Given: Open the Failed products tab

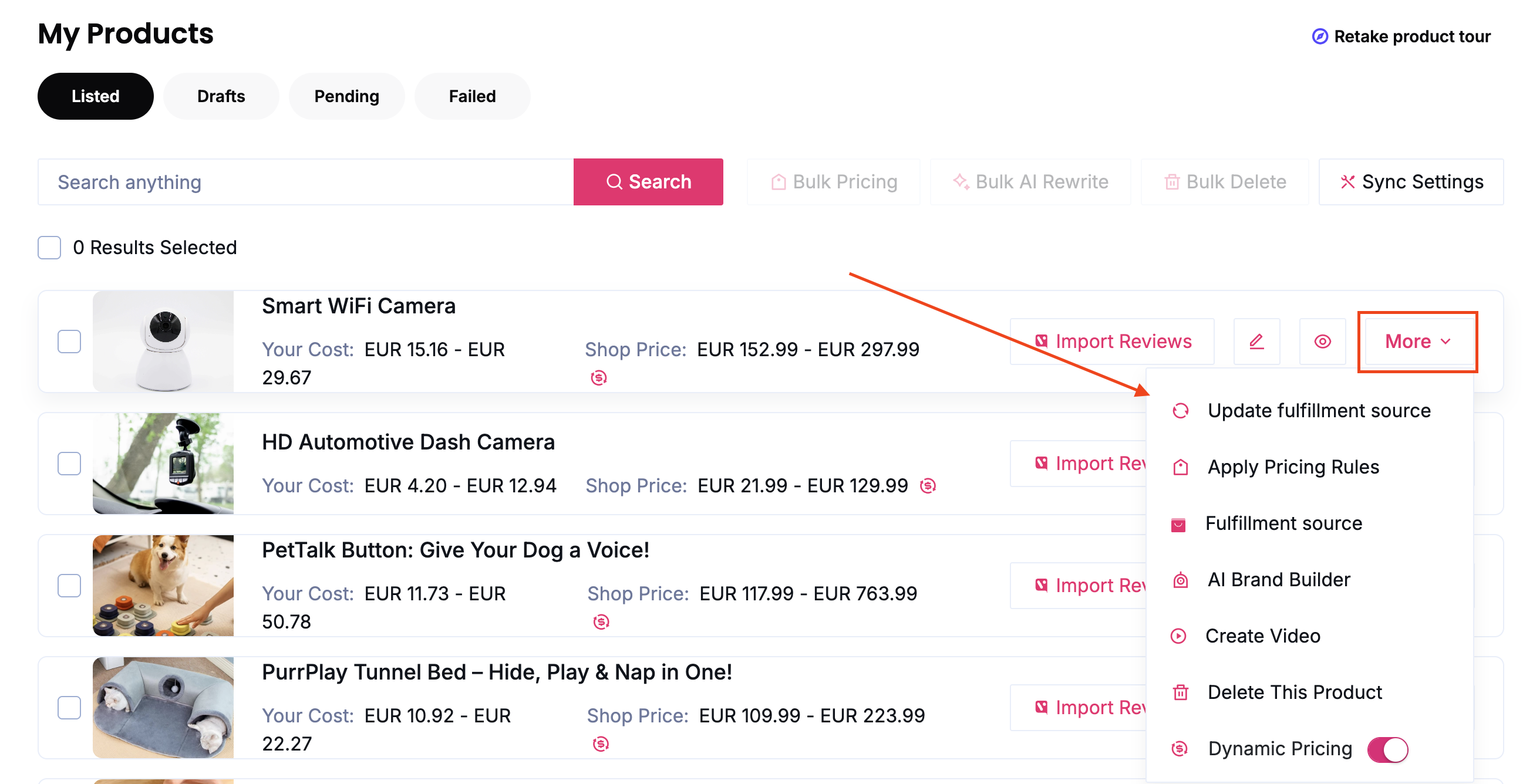Looking at the screenshot, I should (471, 96).
